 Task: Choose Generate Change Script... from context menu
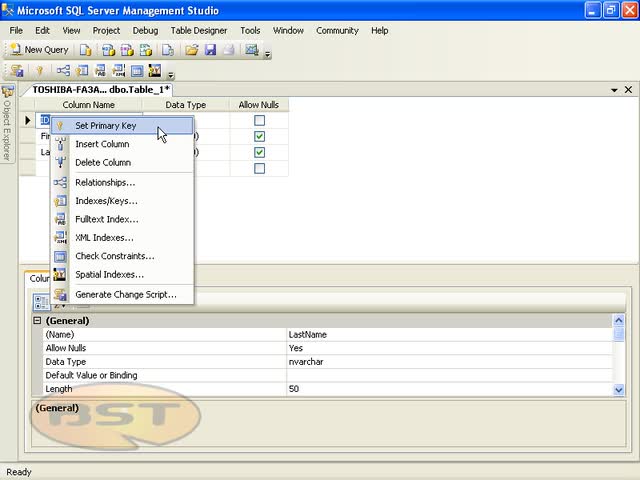coord(122,294)
